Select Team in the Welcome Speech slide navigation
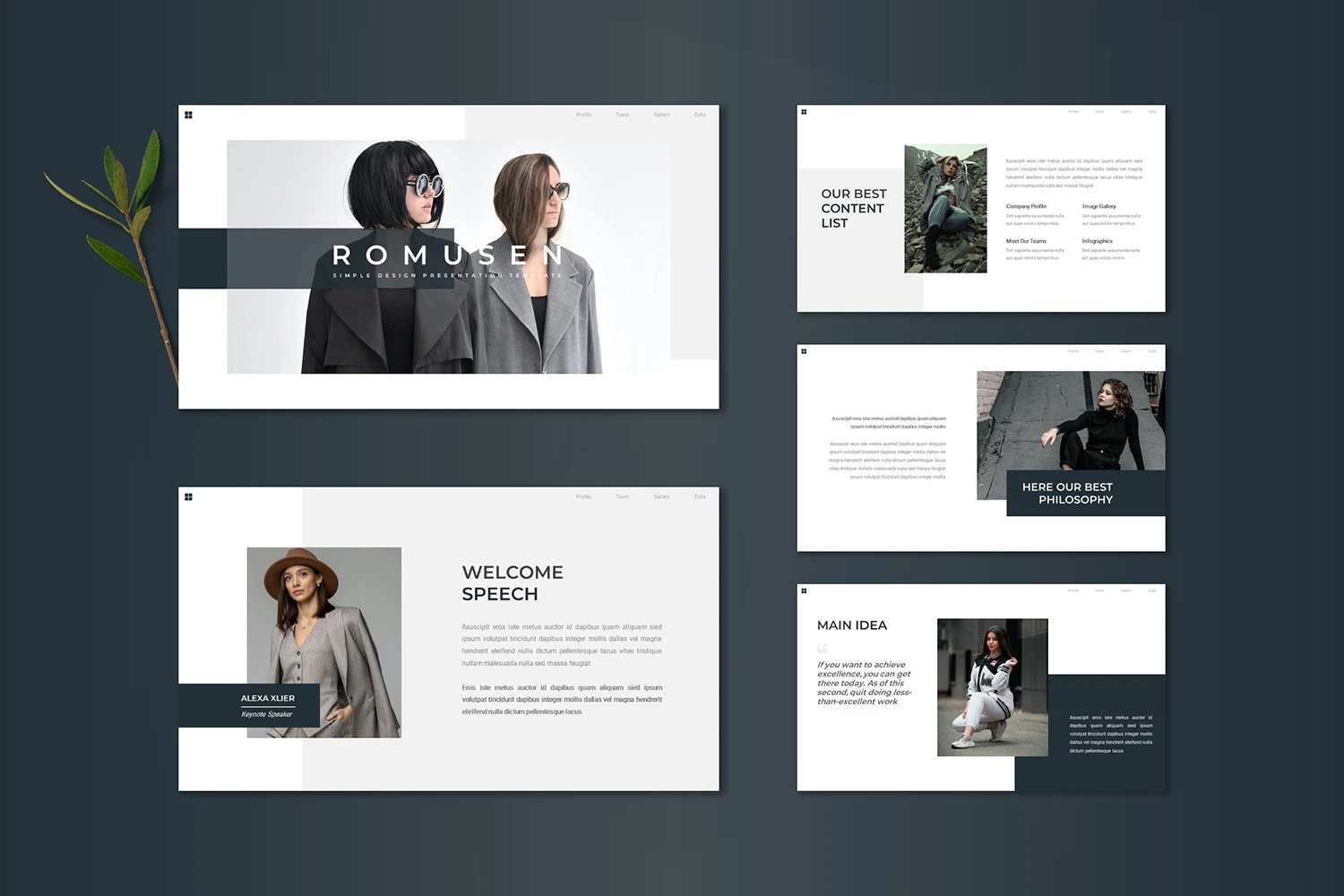This screenshot has height=896, width=1344. (x=622, y=496)
